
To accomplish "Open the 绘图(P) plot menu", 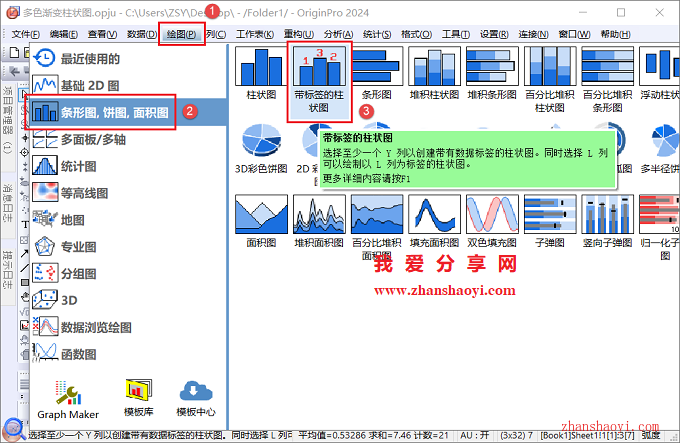I will point(181,34).
